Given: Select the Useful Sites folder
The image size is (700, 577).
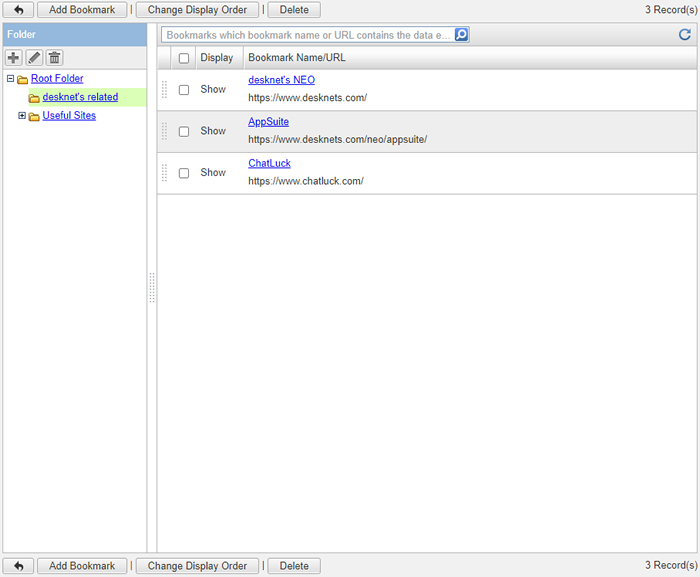Looking at the screenshot, I should coord(69,116).
